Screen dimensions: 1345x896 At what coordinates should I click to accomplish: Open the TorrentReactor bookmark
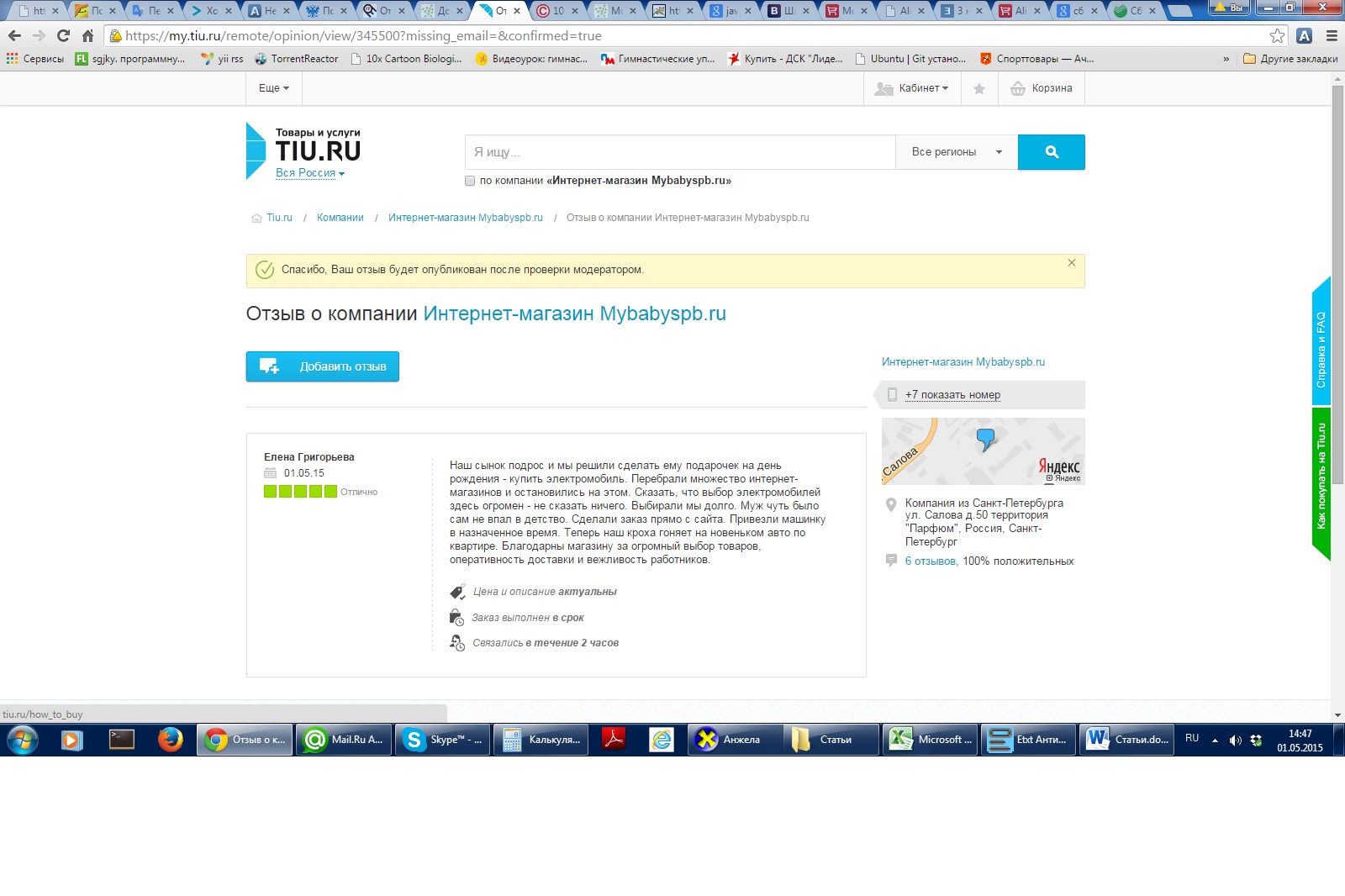pos(296,59)
